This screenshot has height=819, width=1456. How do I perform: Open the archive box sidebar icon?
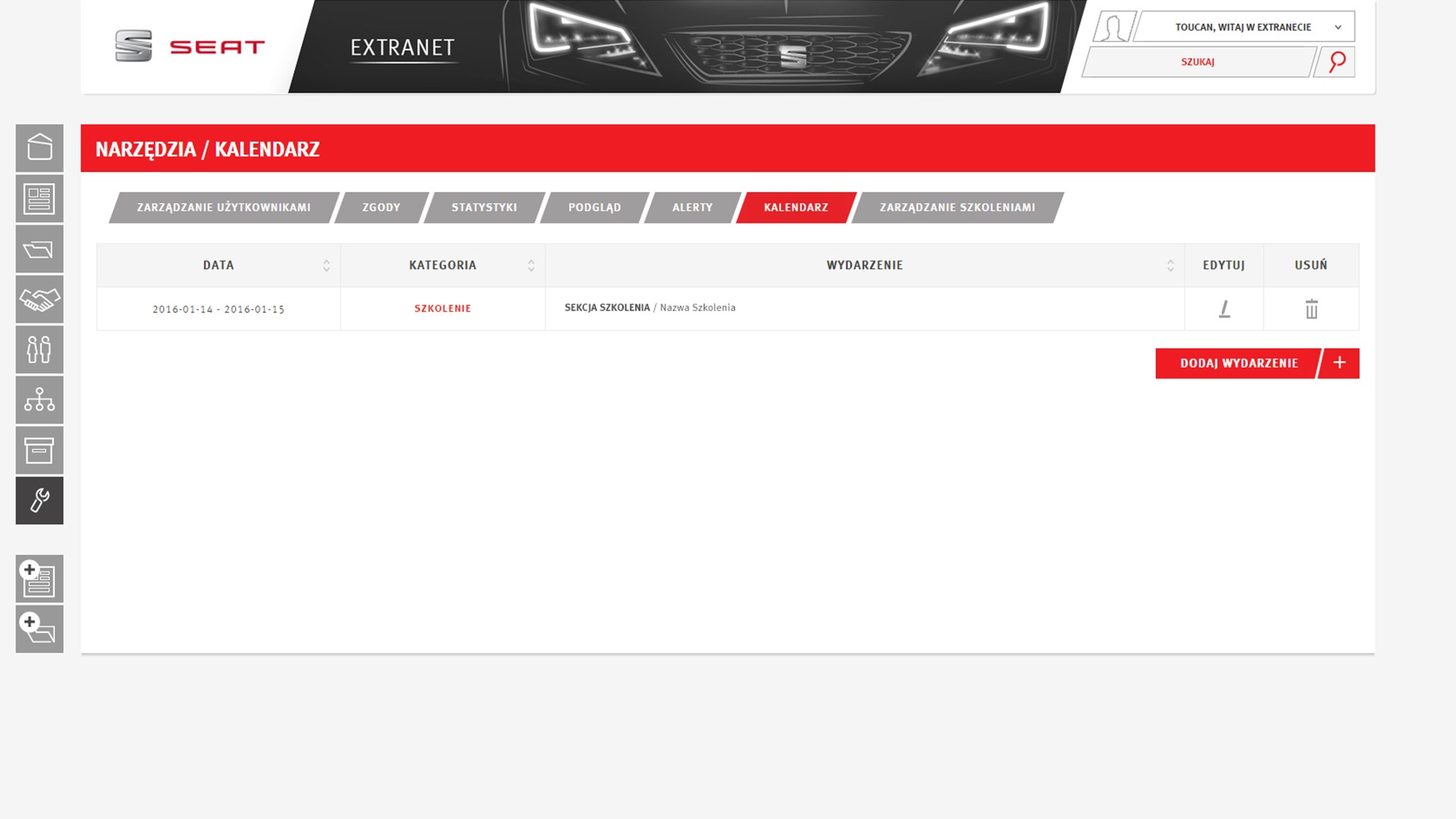39,450
